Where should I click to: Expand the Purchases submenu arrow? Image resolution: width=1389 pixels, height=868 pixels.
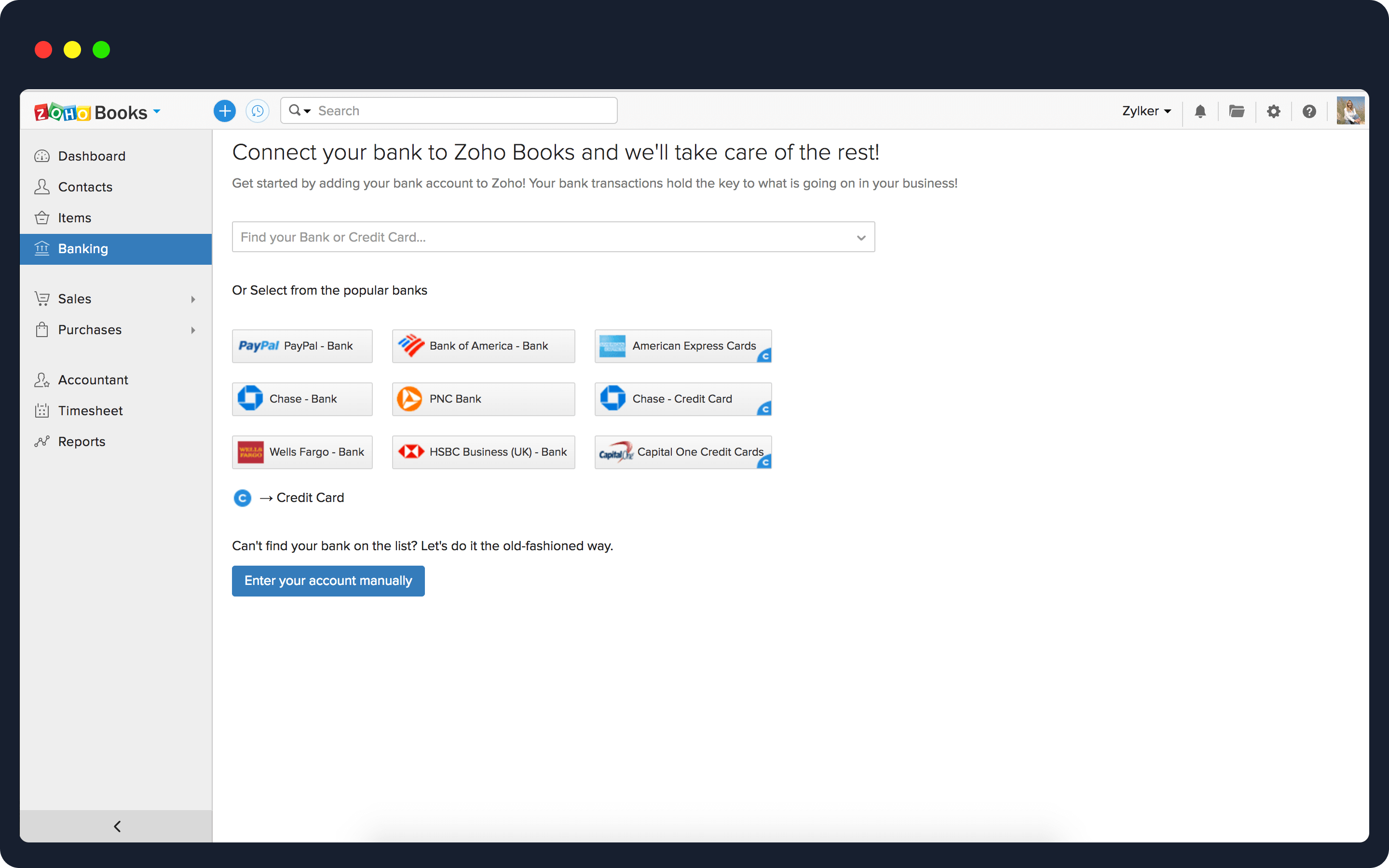point(193,330)
